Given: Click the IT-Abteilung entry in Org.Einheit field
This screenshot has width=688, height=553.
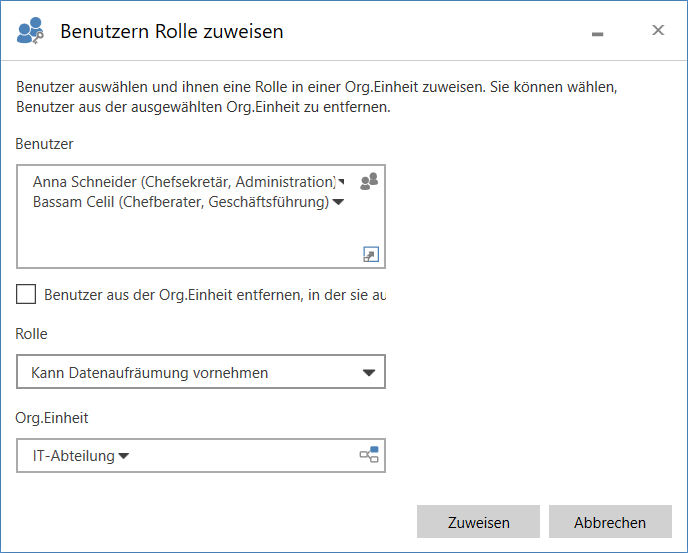Looking at the screenshot, I should tap(73, 456).
